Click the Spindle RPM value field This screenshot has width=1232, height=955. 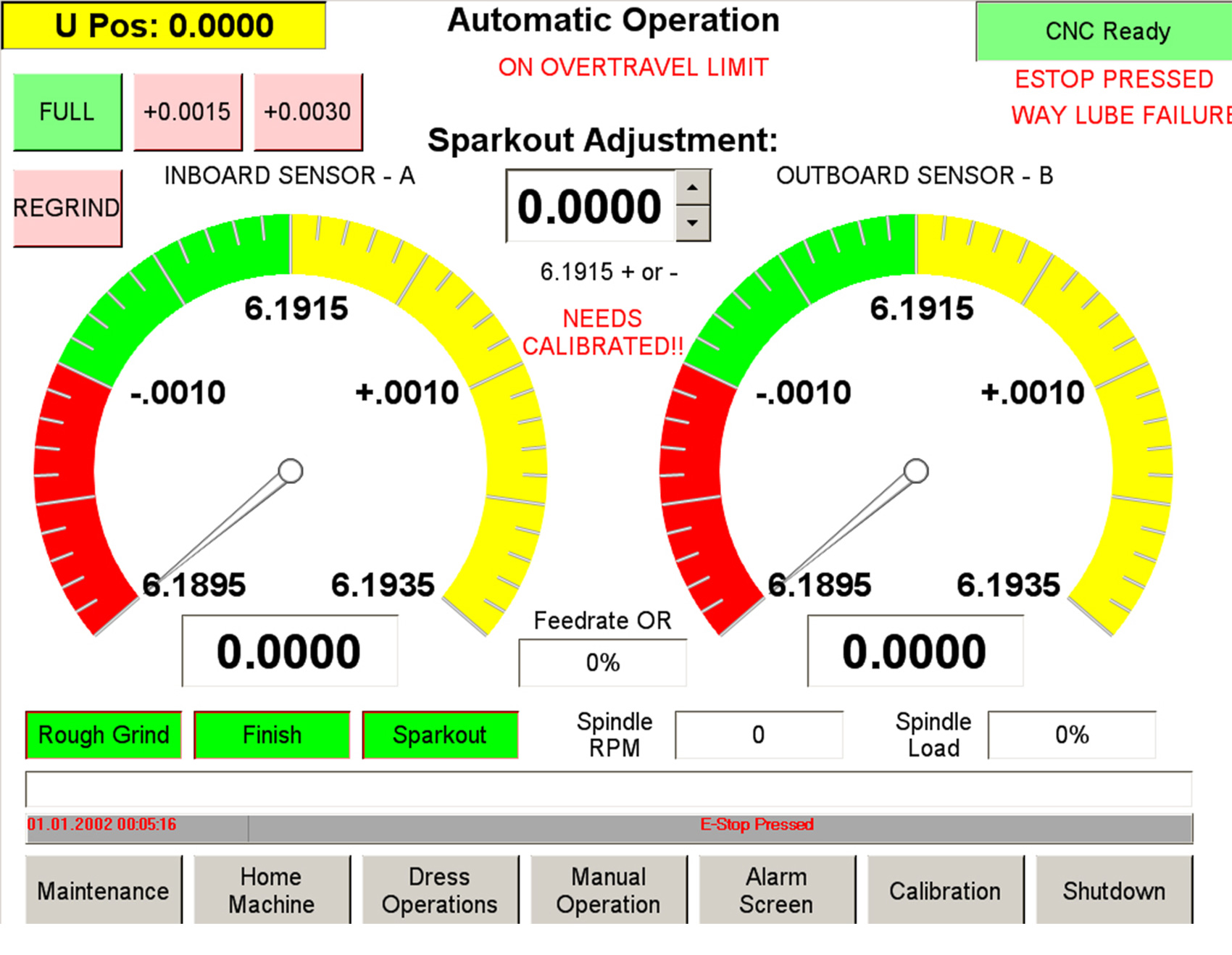tap(759, 735)
